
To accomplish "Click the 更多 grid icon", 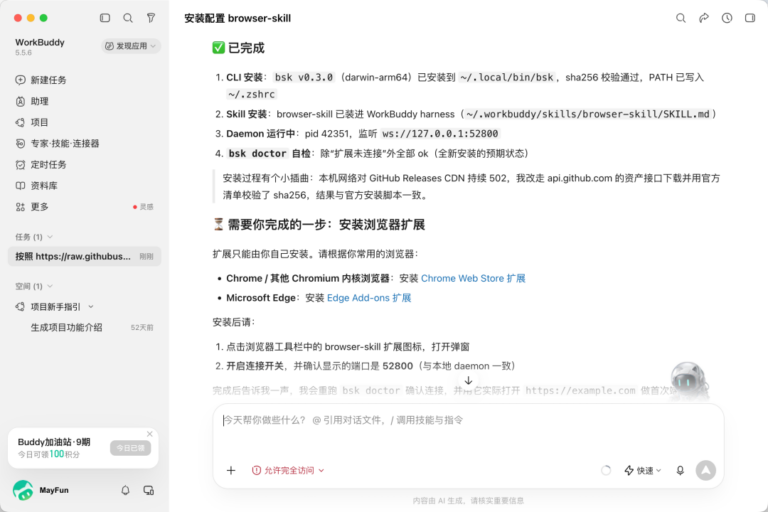I will click(20, 207).
